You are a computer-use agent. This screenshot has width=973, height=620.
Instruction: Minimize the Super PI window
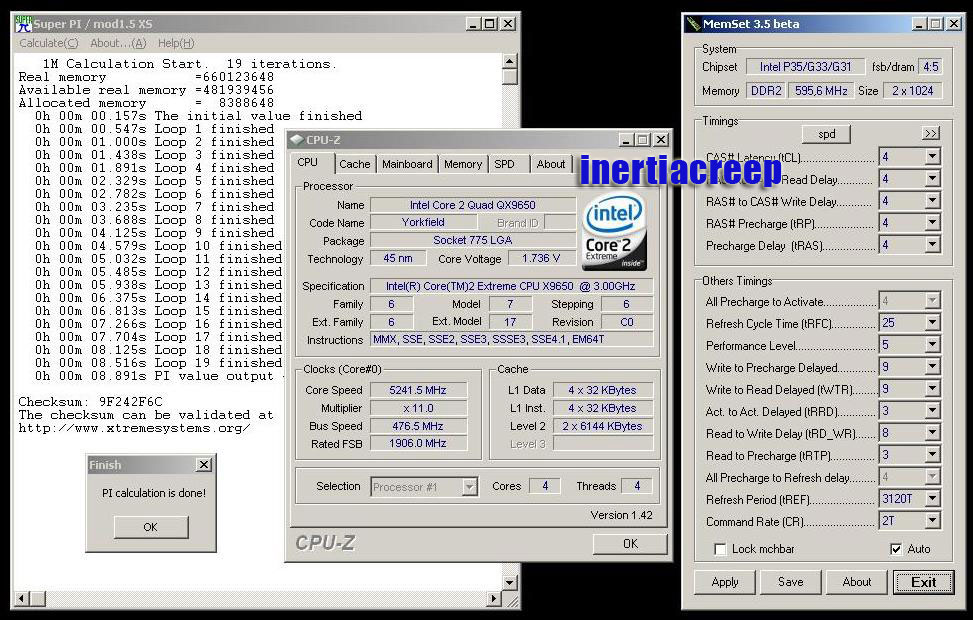(x=473, y=24)
